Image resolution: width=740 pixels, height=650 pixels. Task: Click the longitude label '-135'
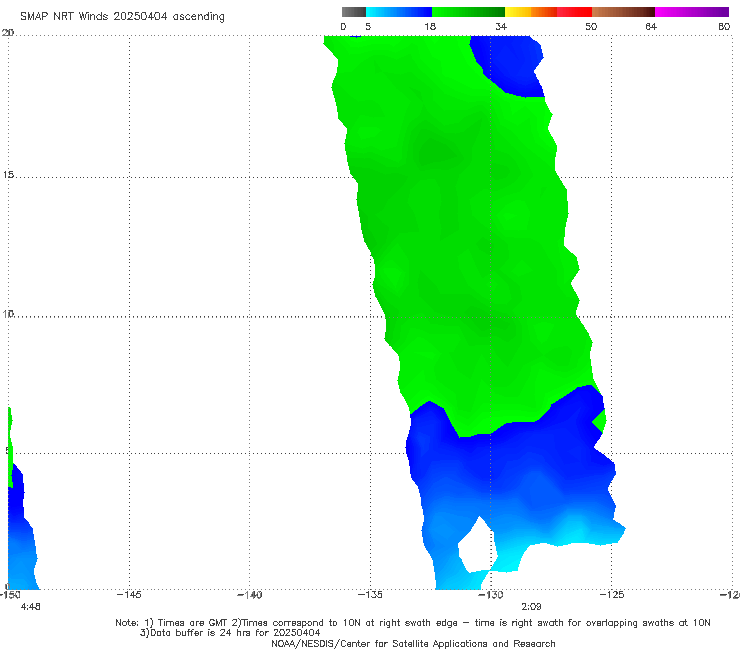[x=370, y=595]
